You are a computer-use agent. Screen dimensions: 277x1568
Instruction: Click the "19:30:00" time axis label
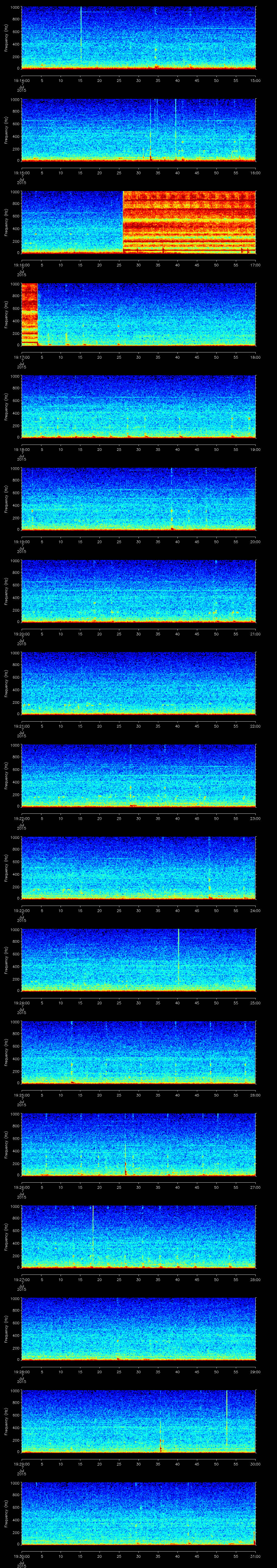coord(21,1556)
